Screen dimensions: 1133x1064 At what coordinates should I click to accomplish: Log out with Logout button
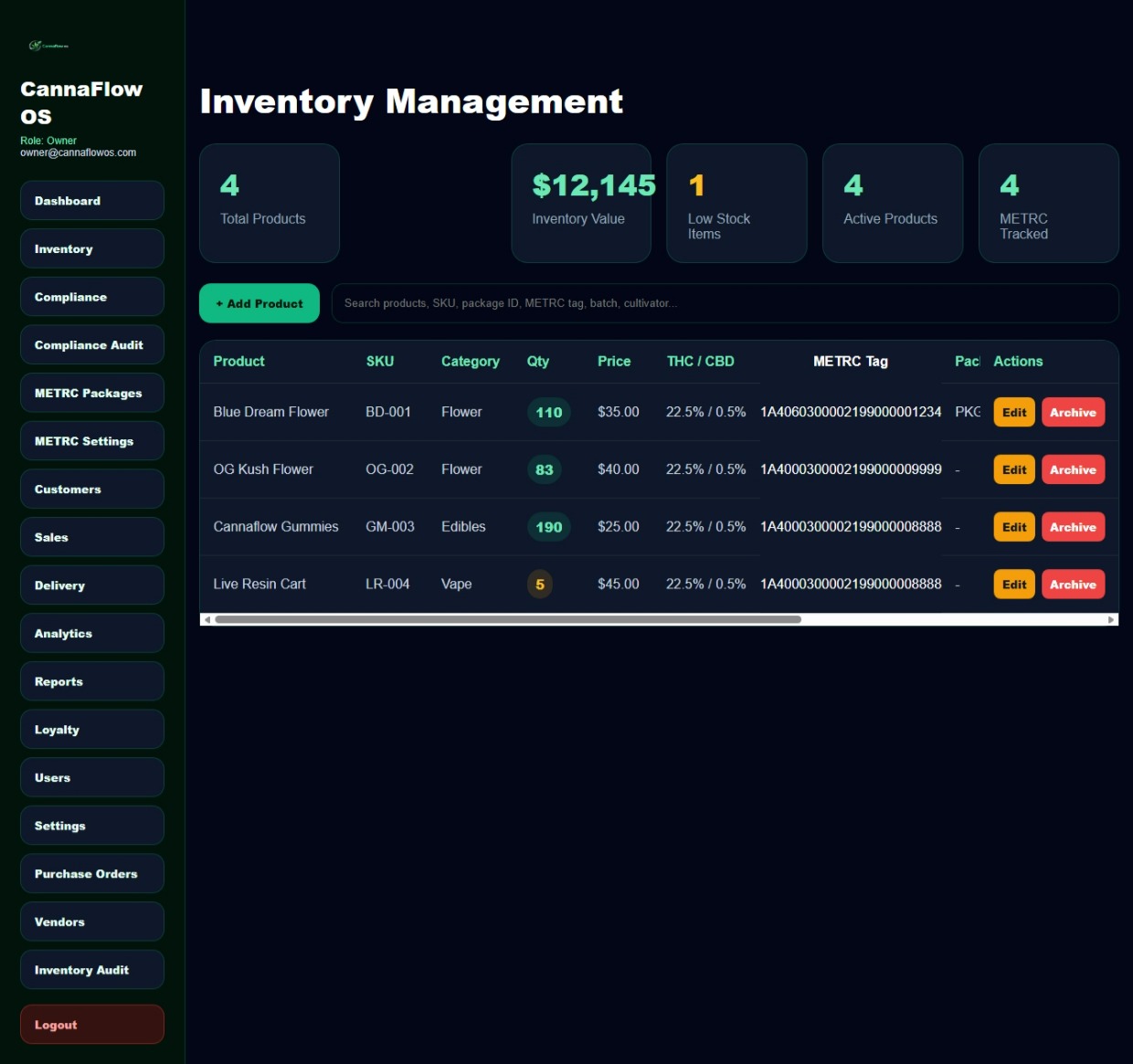[92, 1025]
